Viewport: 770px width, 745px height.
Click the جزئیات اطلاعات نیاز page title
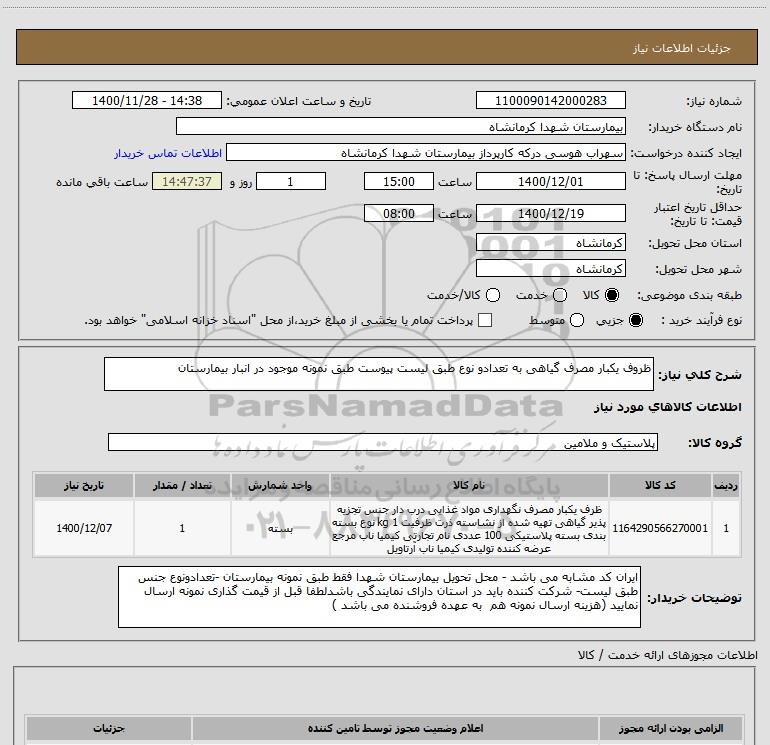[x=682, y=48]
